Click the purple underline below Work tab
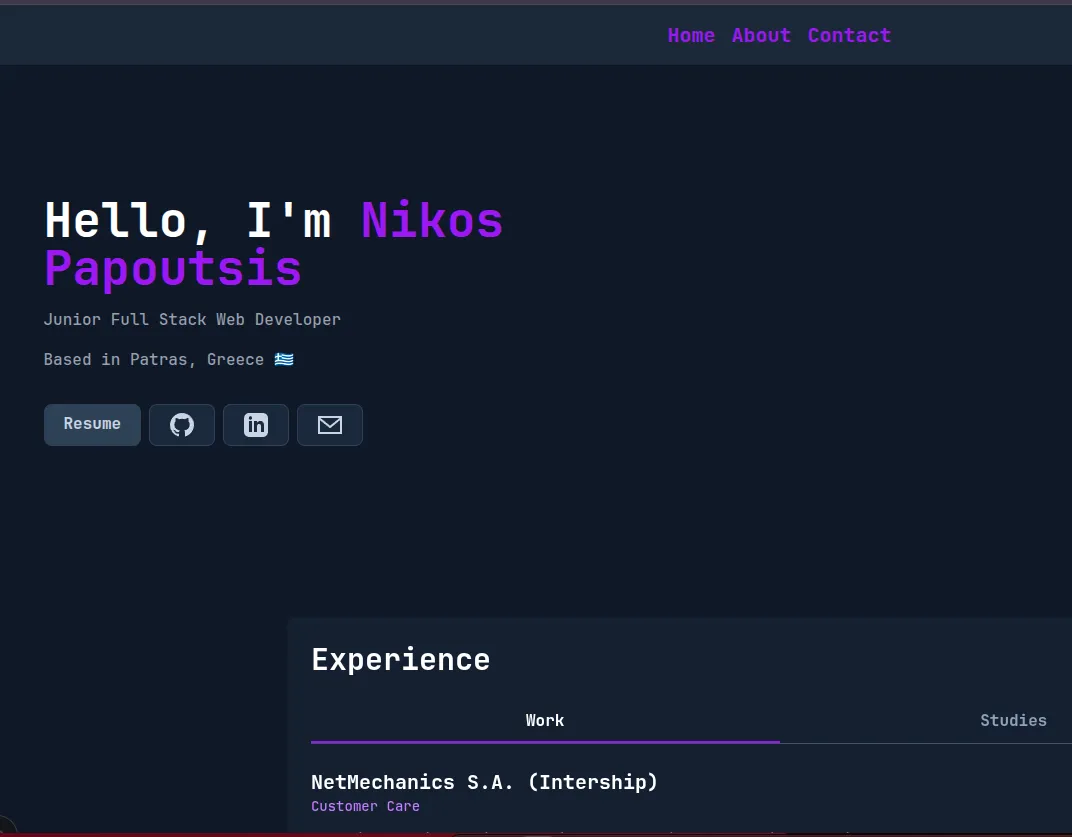 pyautogui.click(x=545, y=741)
